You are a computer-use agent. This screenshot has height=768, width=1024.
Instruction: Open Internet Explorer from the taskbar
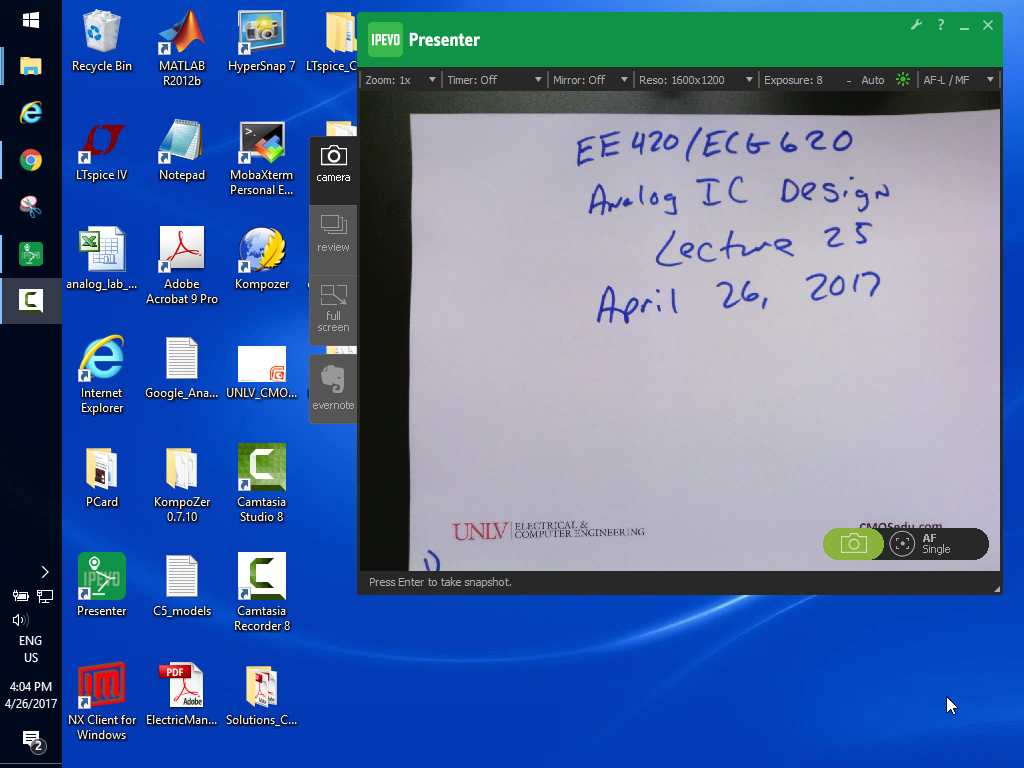(31, 113)
